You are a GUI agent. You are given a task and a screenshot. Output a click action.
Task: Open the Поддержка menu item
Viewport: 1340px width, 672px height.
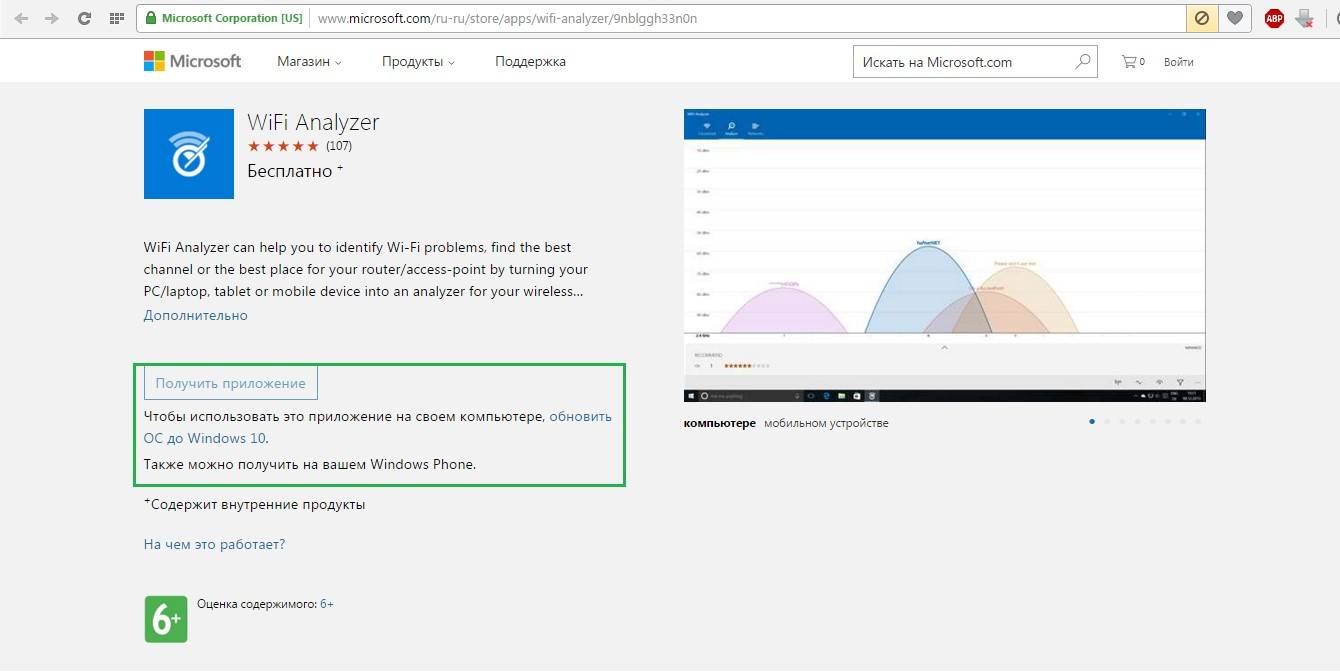530,61
